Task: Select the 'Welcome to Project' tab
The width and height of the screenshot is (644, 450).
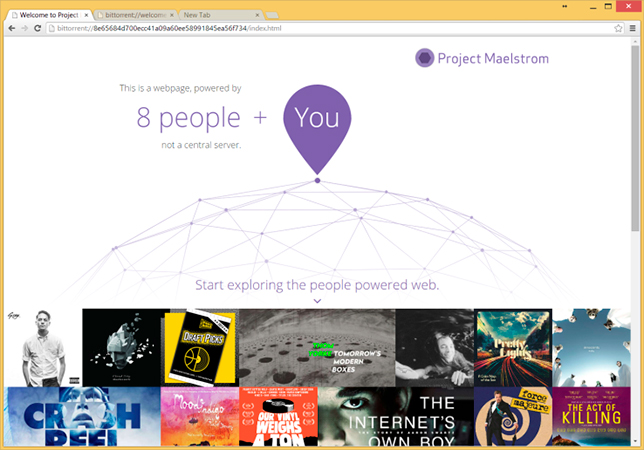Action: pos(48,15)
